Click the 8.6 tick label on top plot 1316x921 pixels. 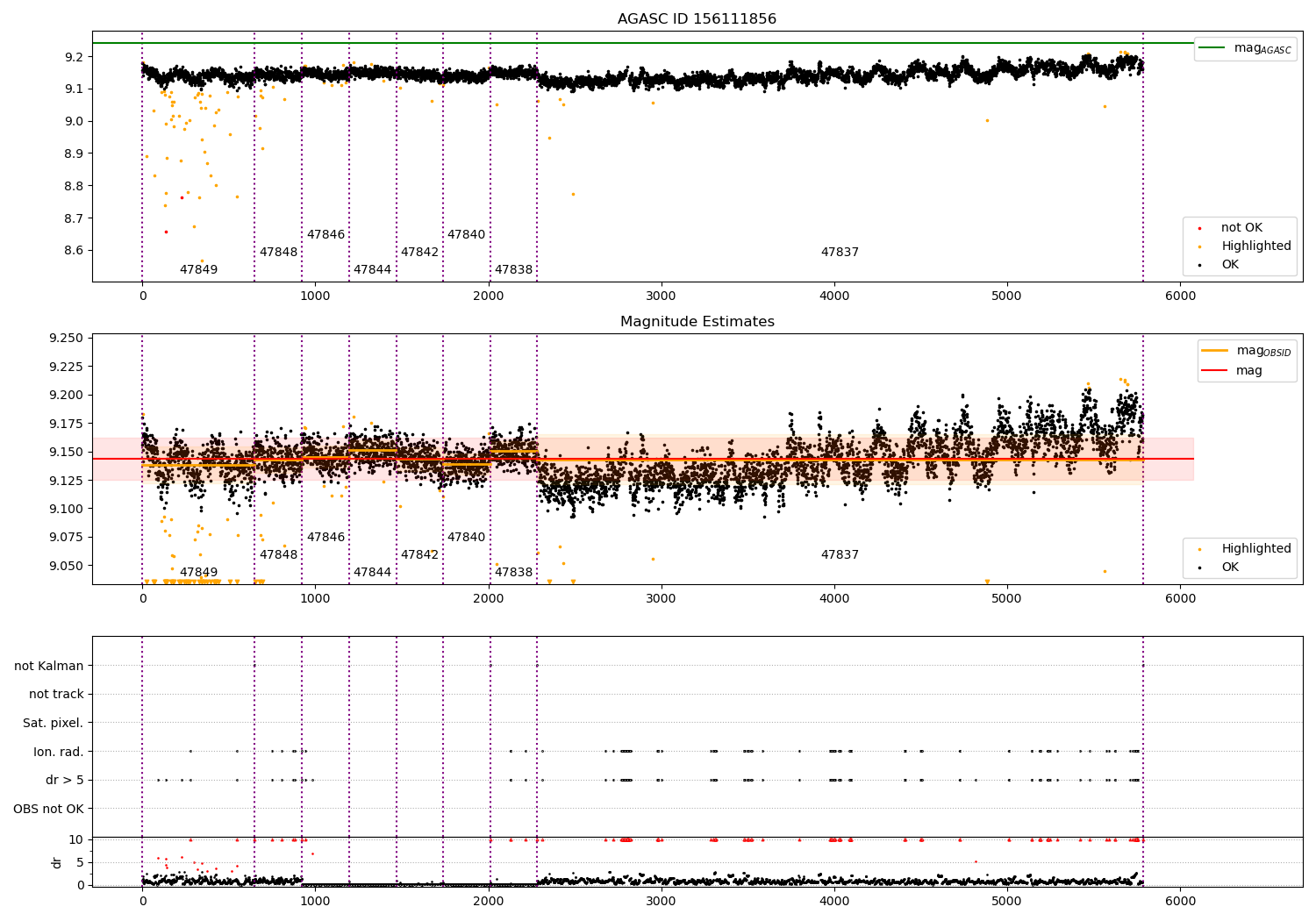[x=74, y=251]
